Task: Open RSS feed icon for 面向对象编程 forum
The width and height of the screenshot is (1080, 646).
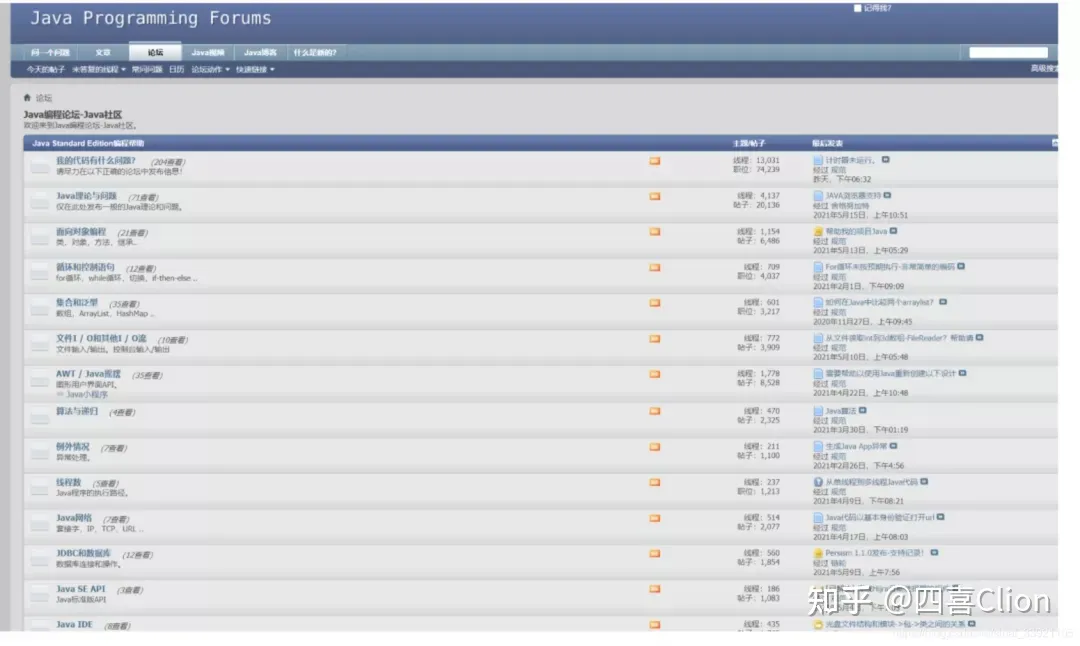Action: (654, 232)
